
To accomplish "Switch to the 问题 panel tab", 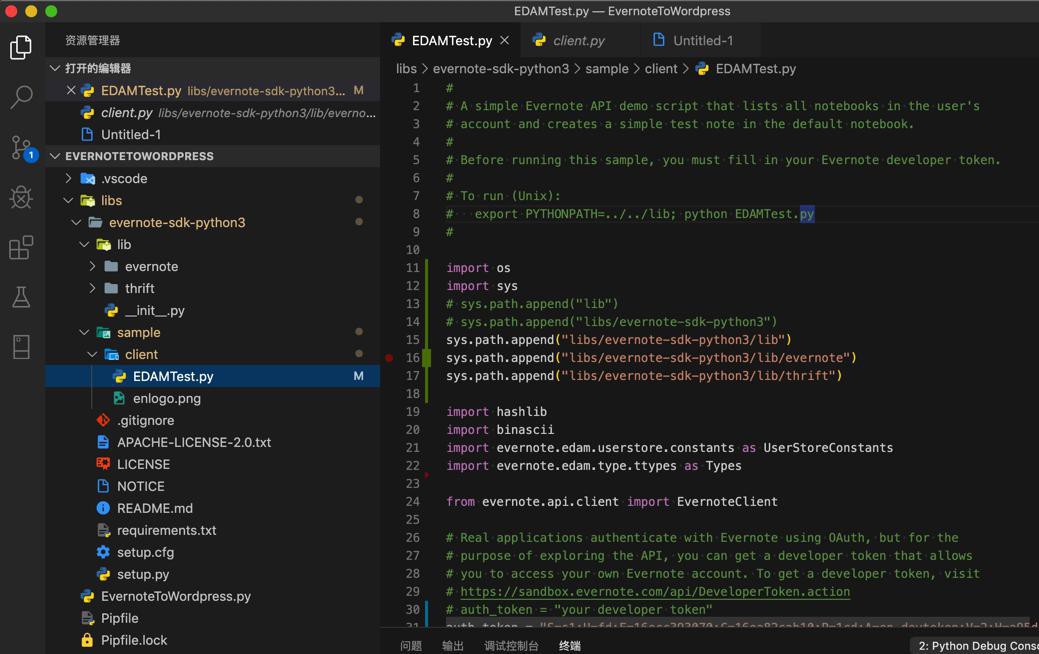I will pos(411,645).
